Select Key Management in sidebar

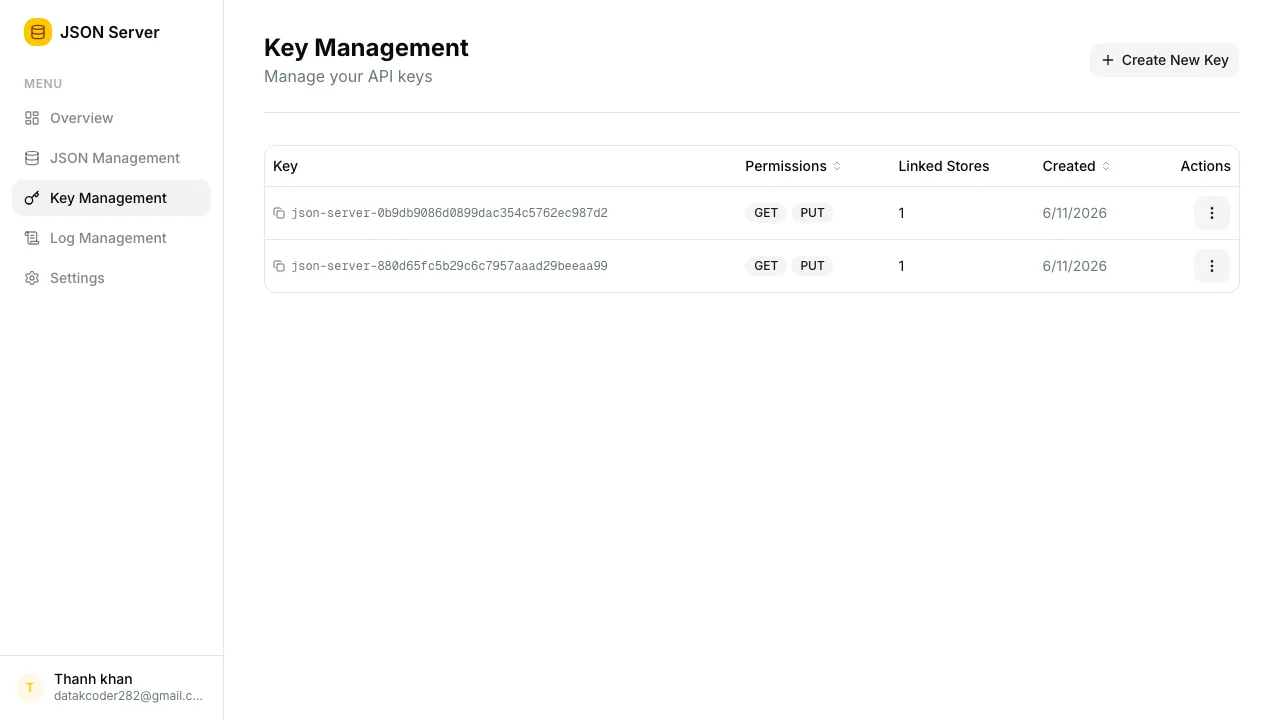pyautogui.click(x=111, y=198)
